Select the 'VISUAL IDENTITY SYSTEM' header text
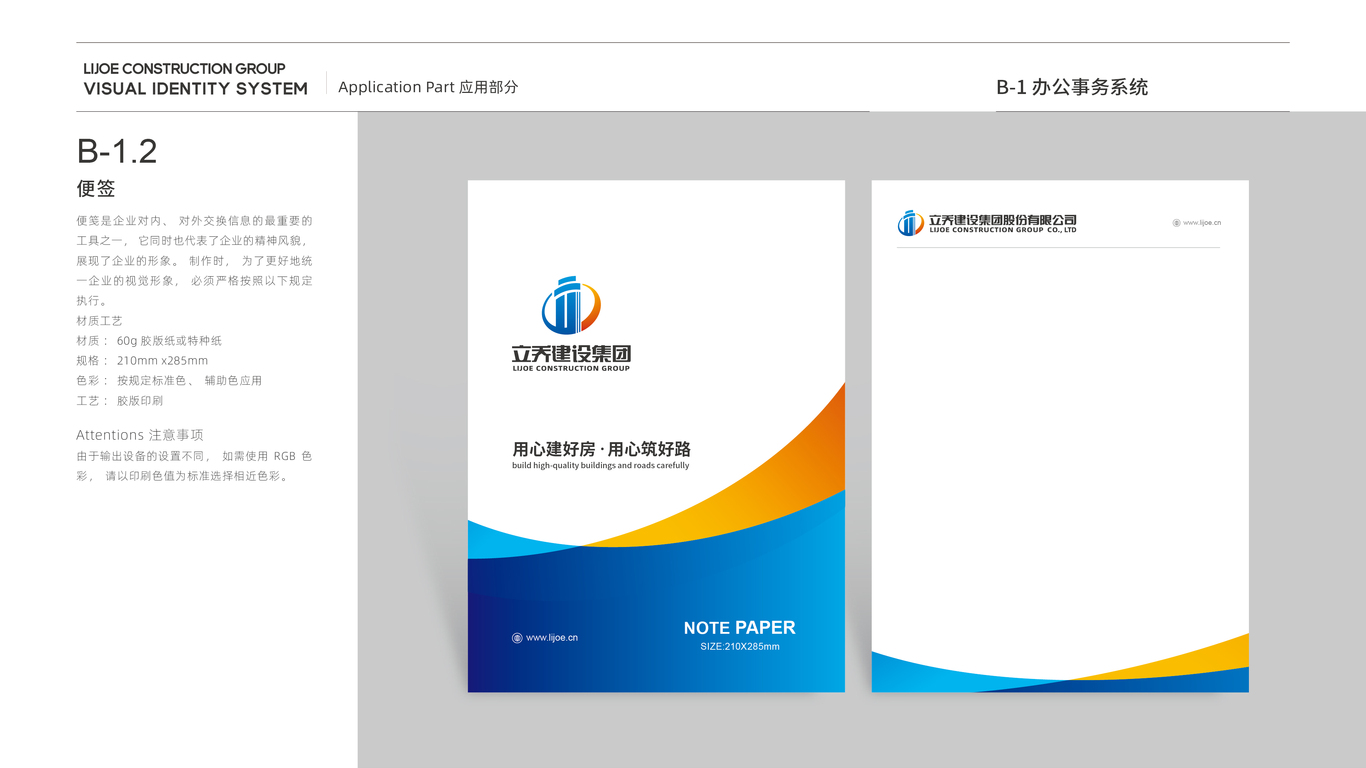Viewport: 1366px width, 768px height. [x=196, y=89]
